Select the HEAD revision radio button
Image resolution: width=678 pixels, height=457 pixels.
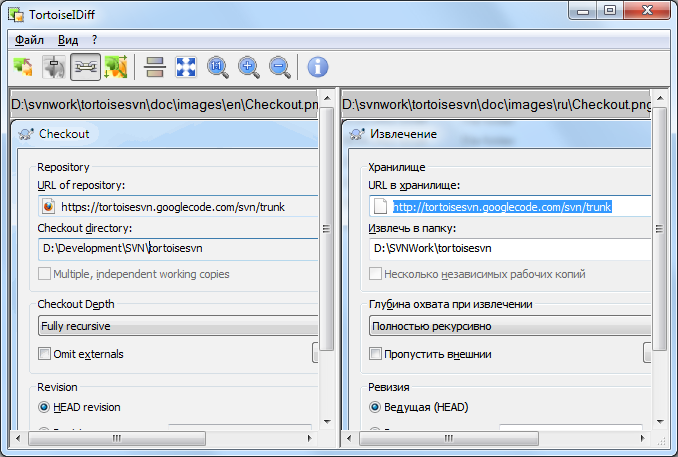(44, 407)
